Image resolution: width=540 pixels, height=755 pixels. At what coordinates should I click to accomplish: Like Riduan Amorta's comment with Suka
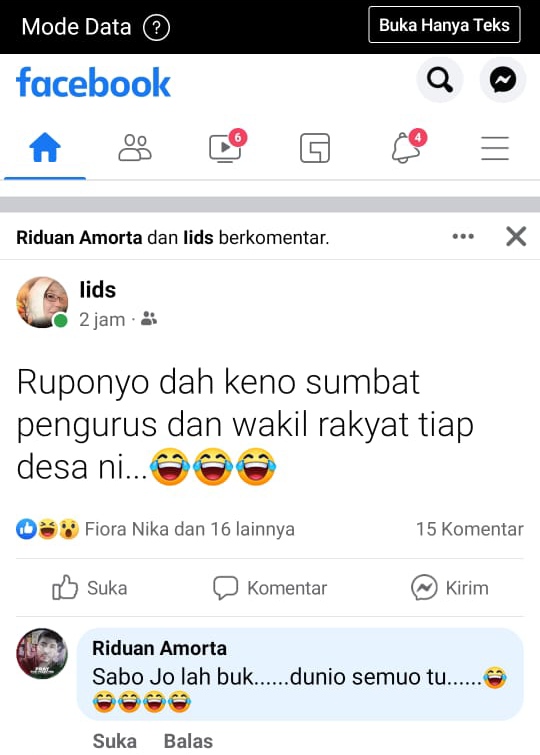pos(115,741)
